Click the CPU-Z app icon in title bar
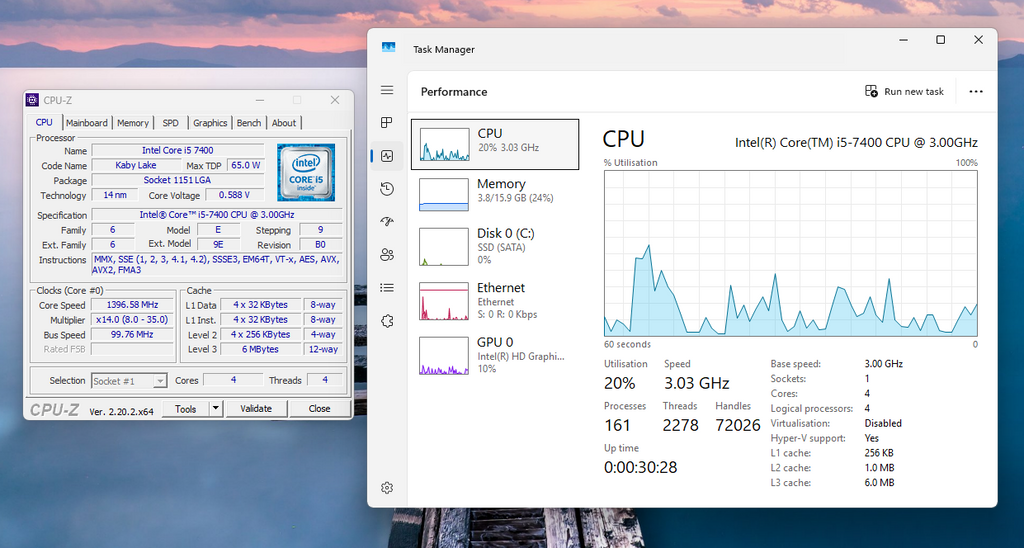 point(32,100)
